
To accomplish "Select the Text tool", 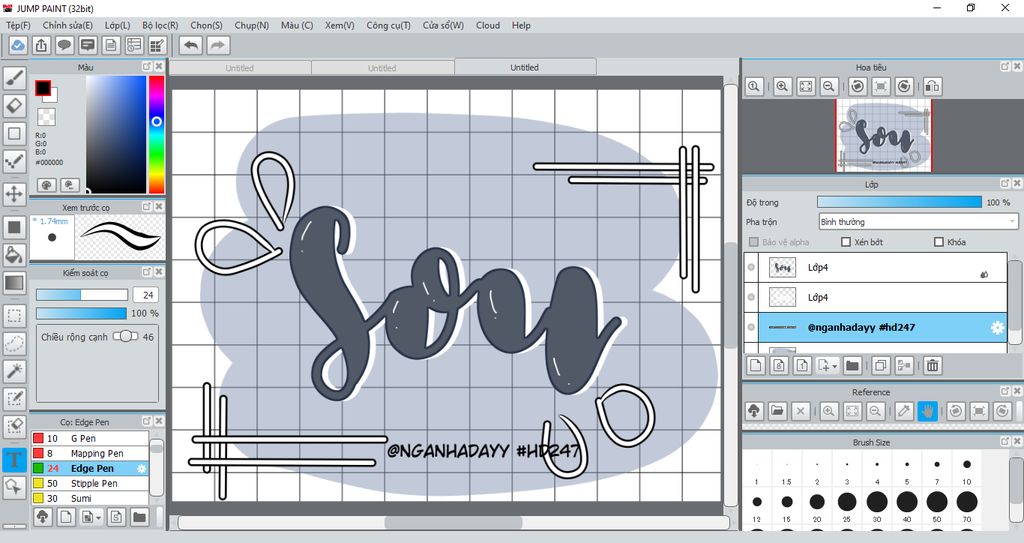I will point(14,459).
